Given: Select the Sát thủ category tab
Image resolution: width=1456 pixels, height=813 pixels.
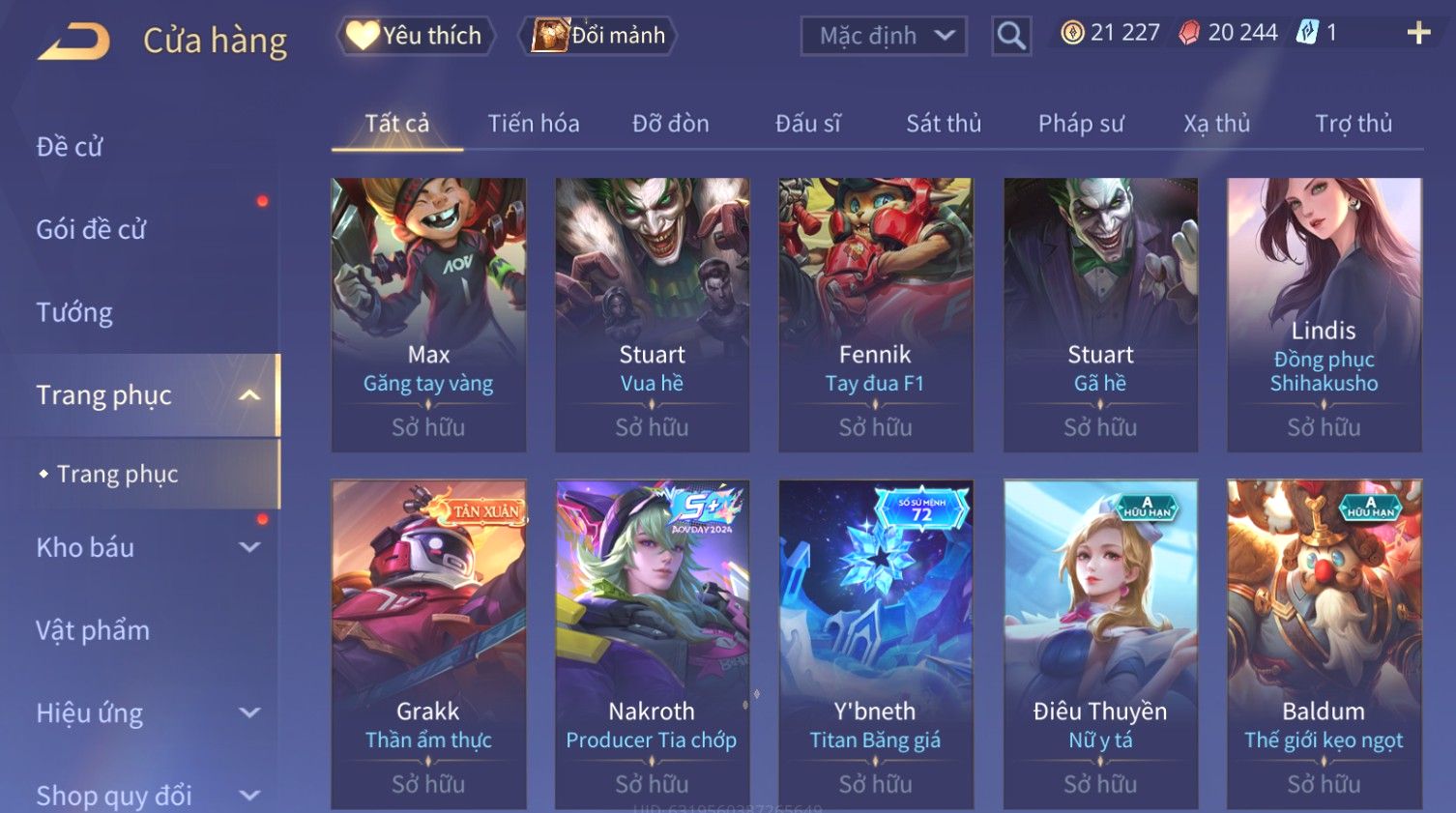Looking at the screenshot, I should pyautogui.click(x=944, y=124).
